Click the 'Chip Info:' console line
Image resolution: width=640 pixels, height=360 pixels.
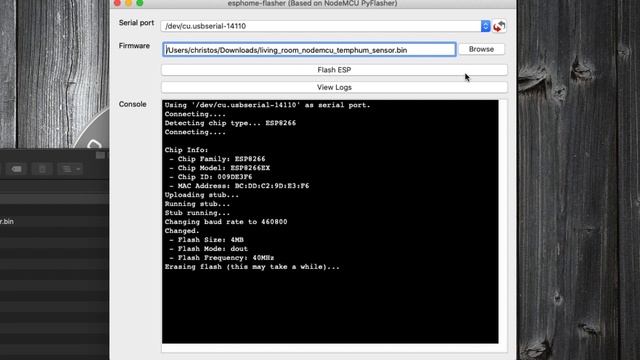coord(186,150)
